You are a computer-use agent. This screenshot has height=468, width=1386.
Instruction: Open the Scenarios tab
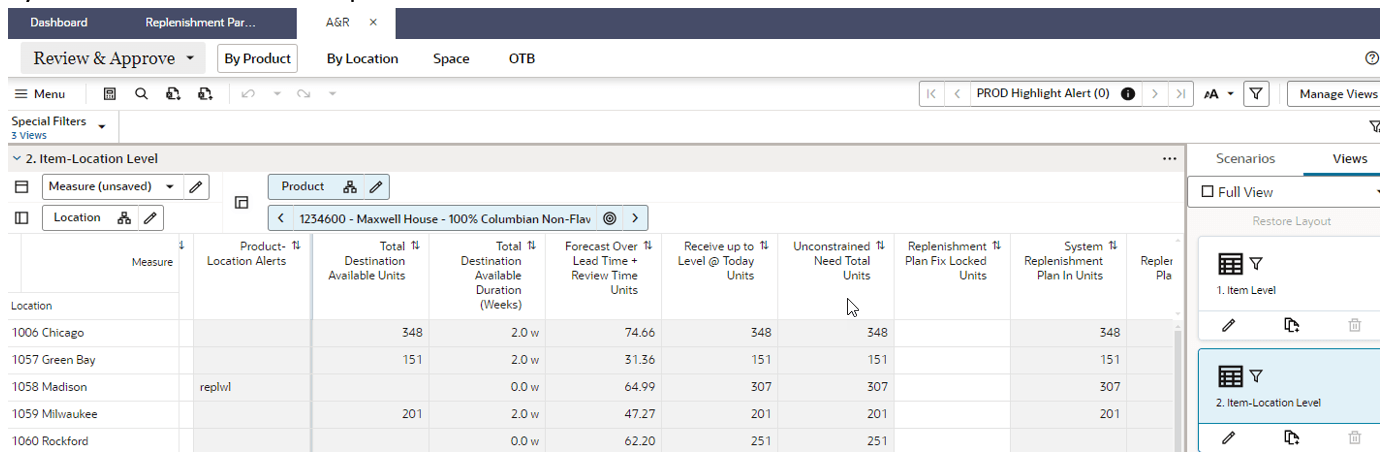click(x=1245, y=159)
